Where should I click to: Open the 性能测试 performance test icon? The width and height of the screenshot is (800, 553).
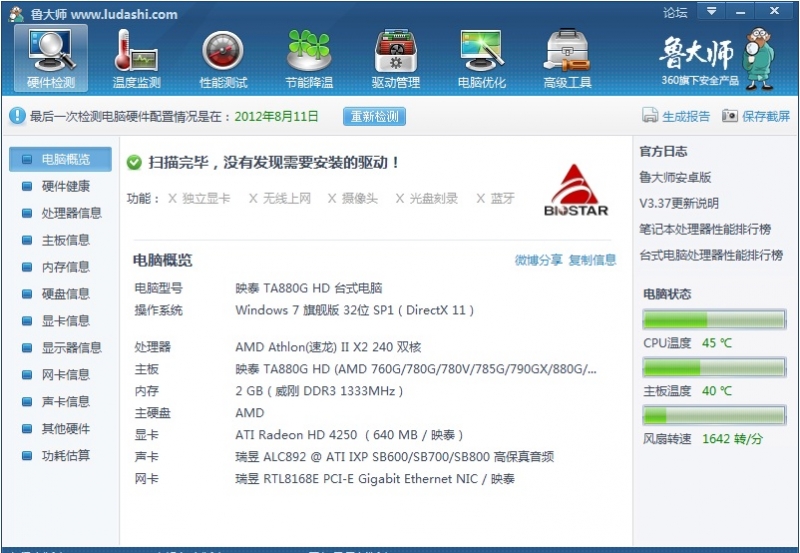223,57
